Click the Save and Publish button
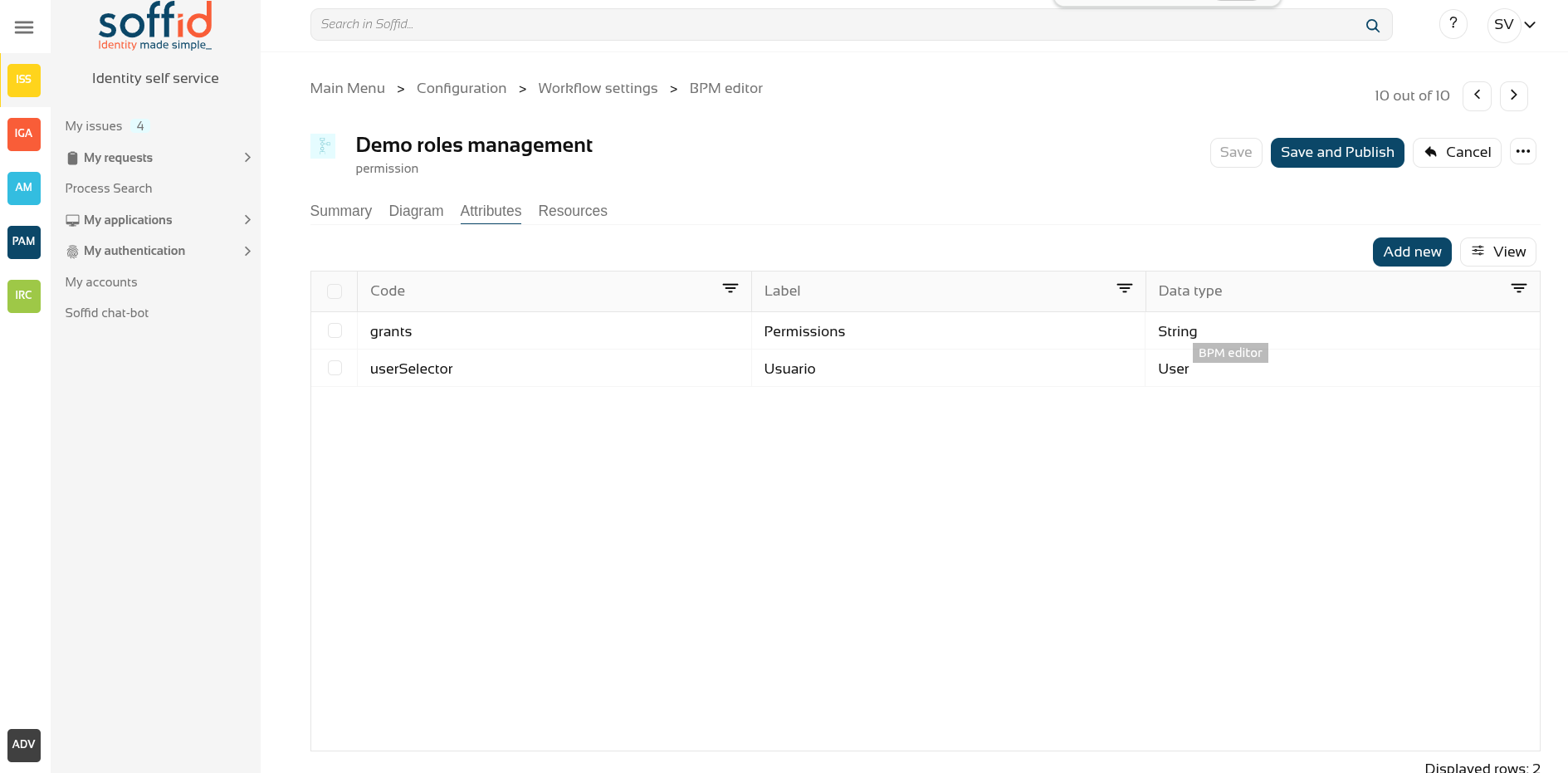This screenshot has width=1568, height=773. pyautogui.click(x=1336, y=153)
